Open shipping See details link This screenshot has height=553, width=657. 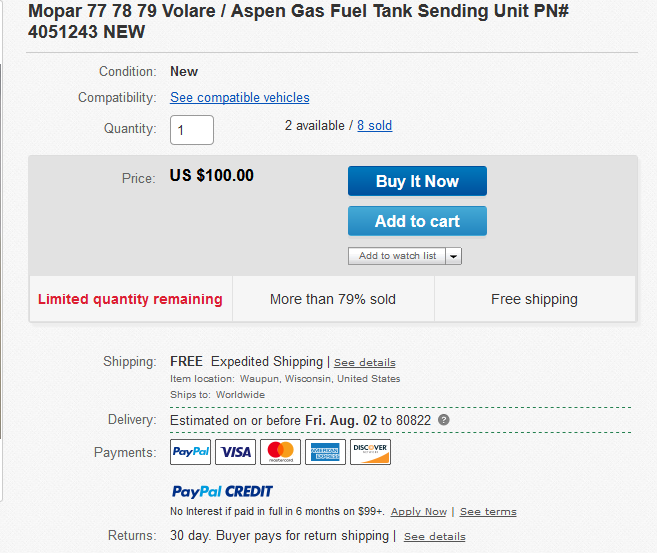[365, 362]
